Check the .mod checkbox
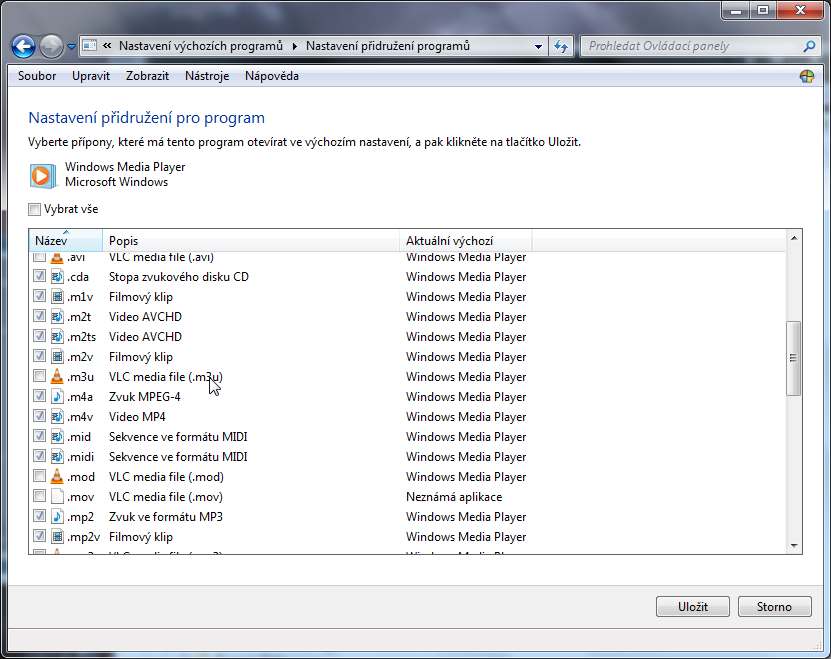Screen dimensions: 831x659 click(x=39, y=476)
